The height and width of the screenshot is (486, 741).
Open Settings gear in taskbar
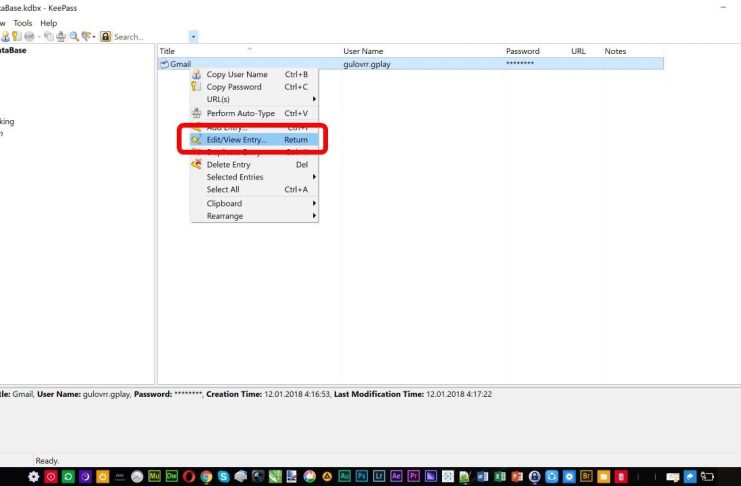tap(34, 477)
